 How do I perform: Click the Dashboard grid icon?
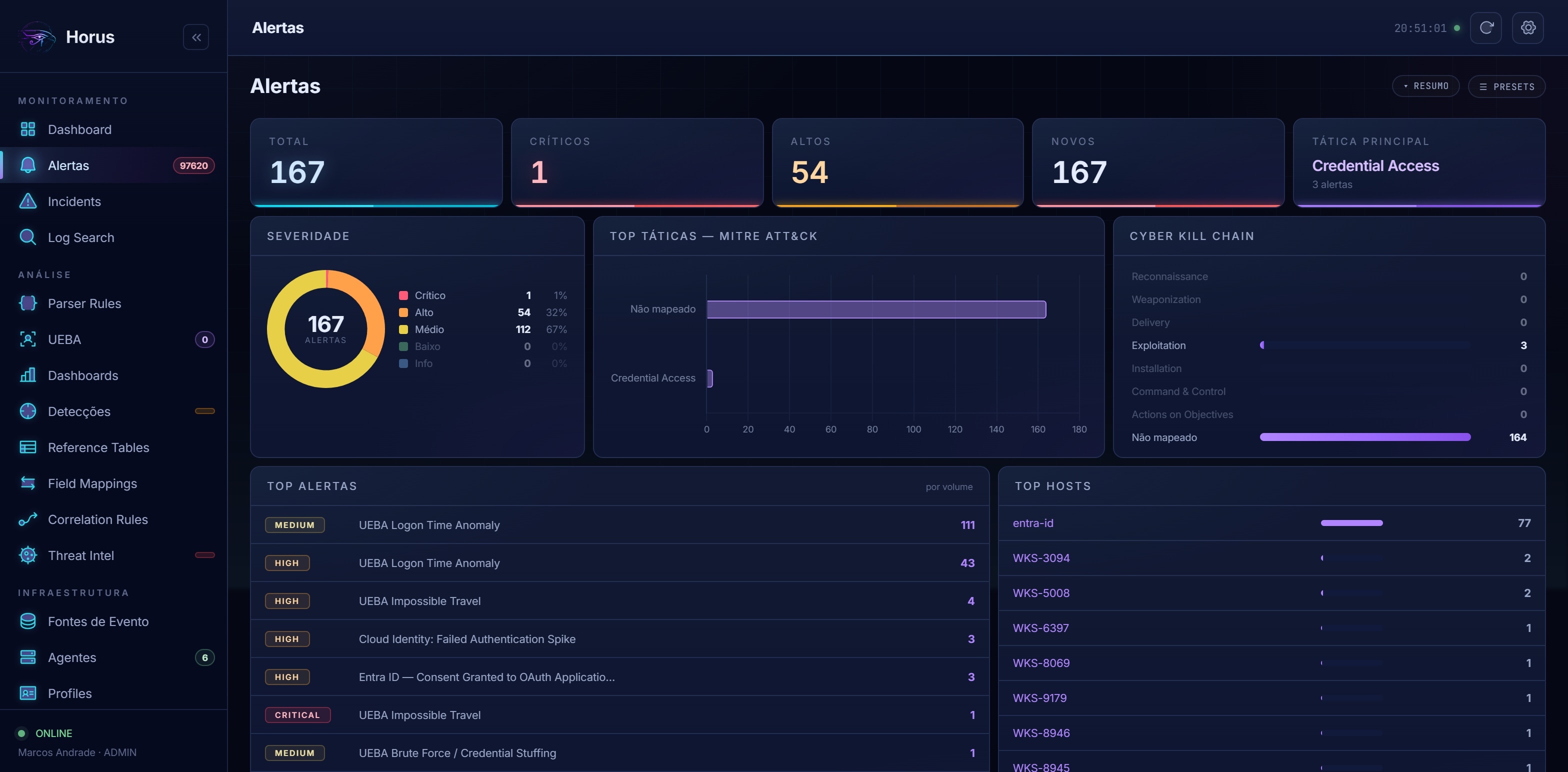(28, 129)
